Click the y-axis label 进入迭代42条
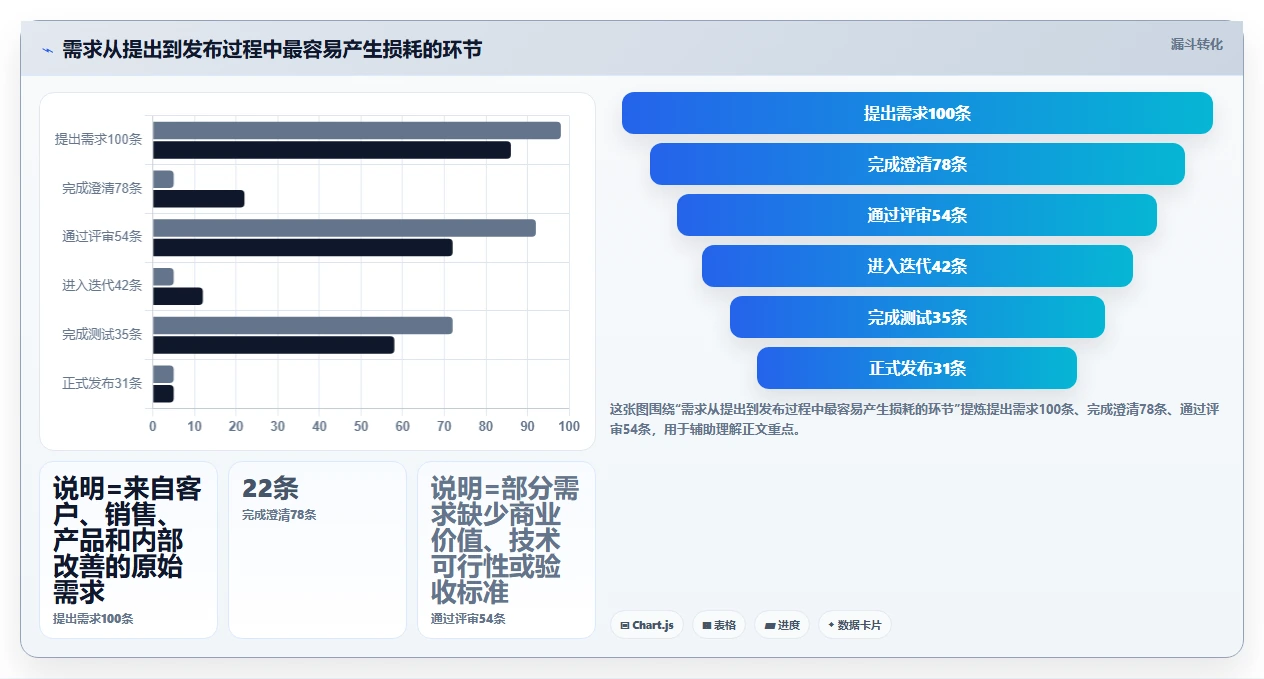The width and height of the screenshot is (1264, 679). [102, 286]
